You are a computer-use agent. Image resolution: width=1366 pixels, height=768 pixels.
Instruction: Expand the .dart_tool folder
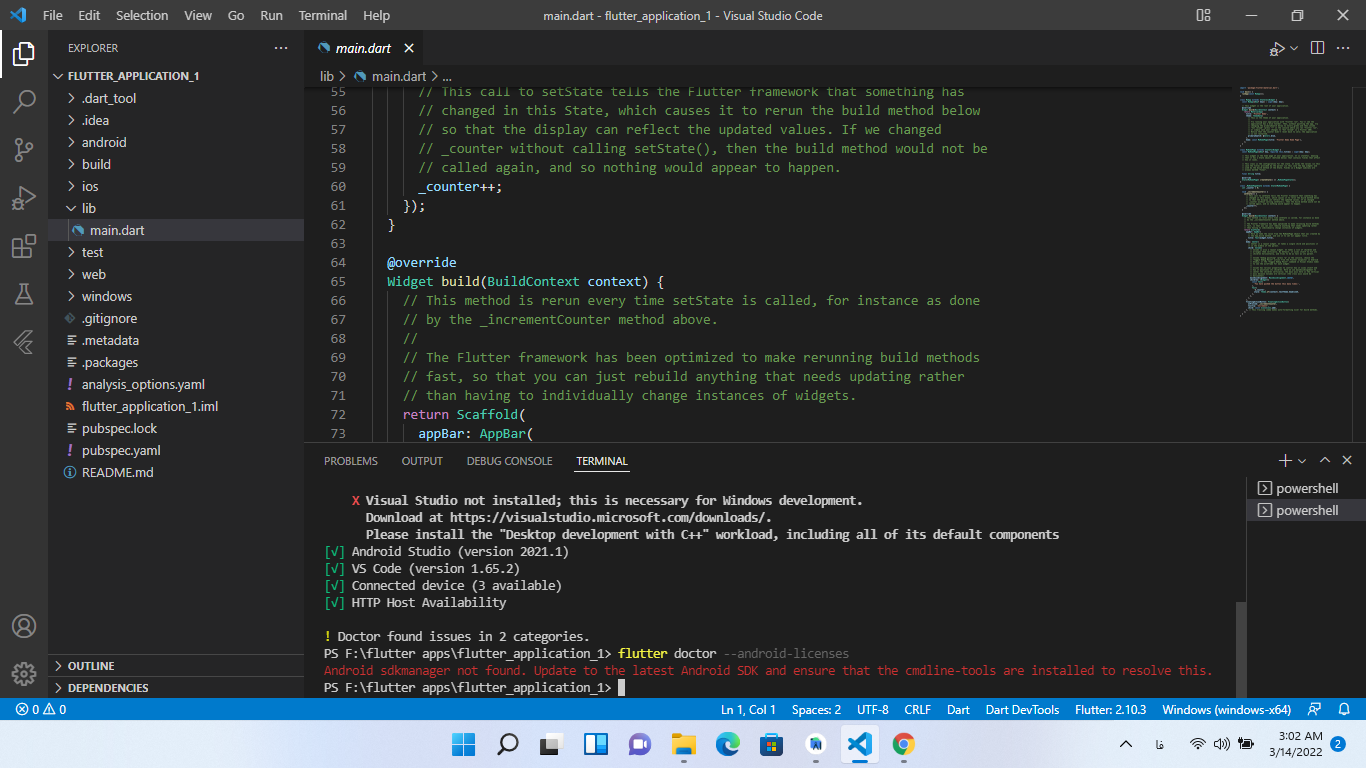point(176,98)
